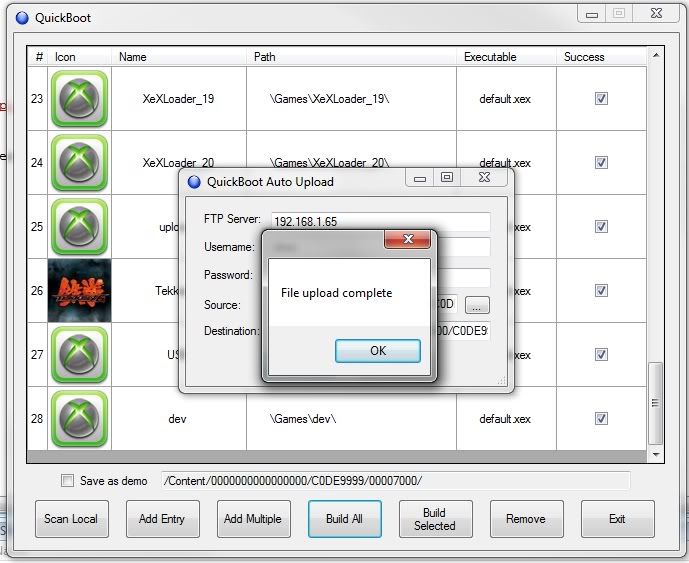Click the Build All button

point(344,519)
